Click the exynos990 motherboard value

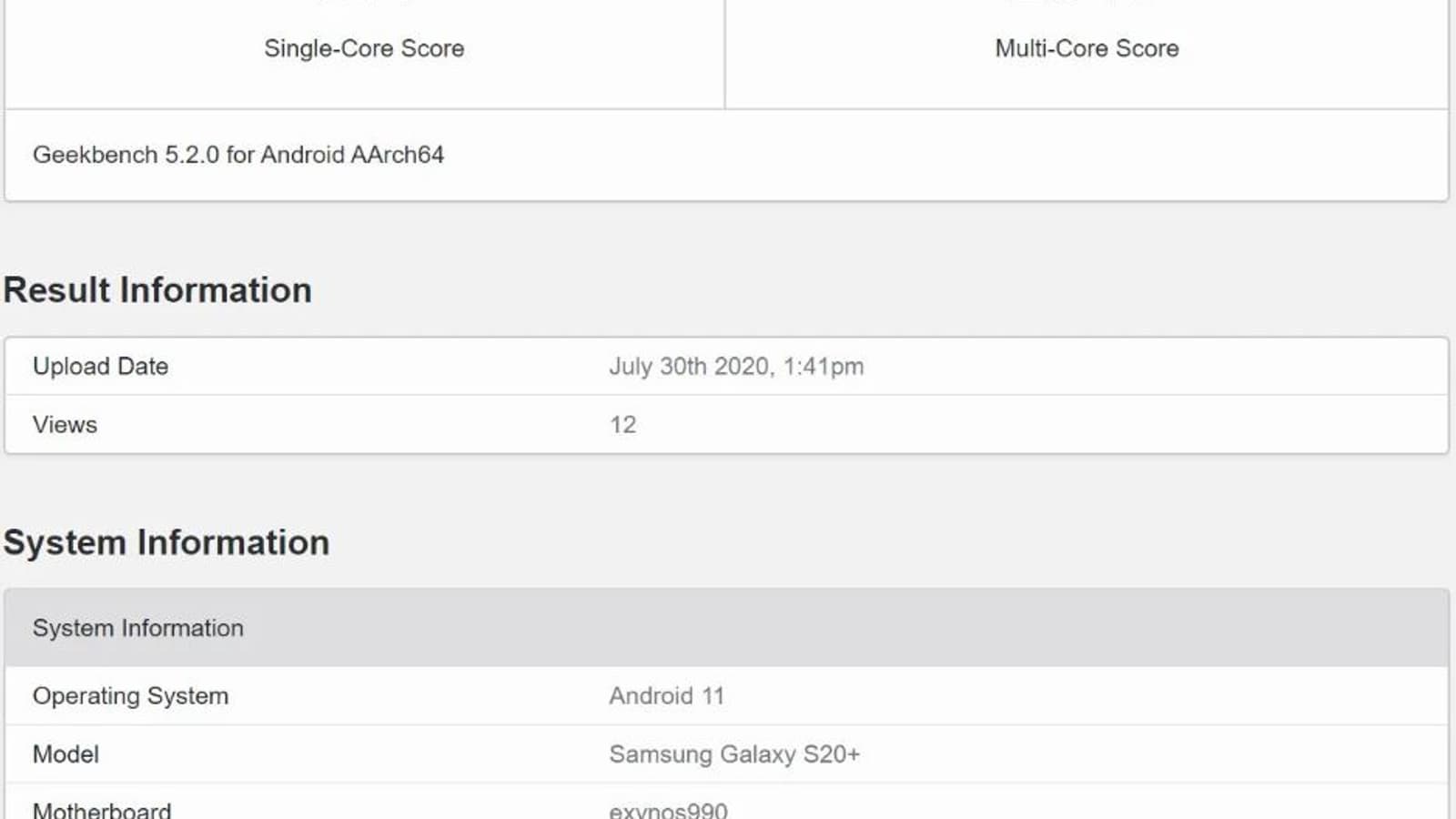[x=668, y=810]
